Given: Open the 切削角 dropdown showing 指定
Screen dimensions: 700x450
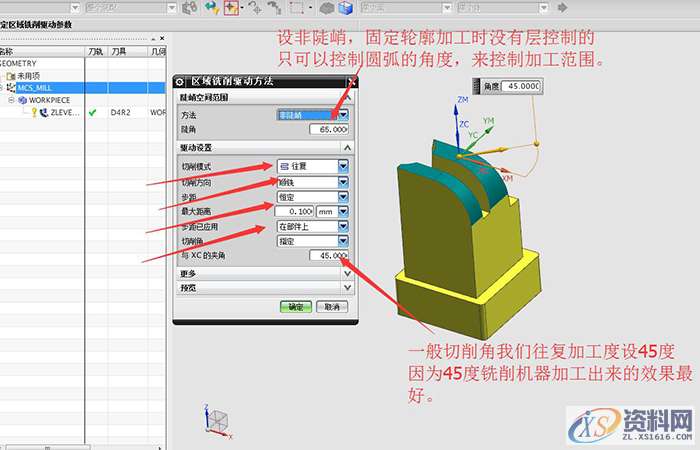Looking at the screenshot, I should 343,241.
